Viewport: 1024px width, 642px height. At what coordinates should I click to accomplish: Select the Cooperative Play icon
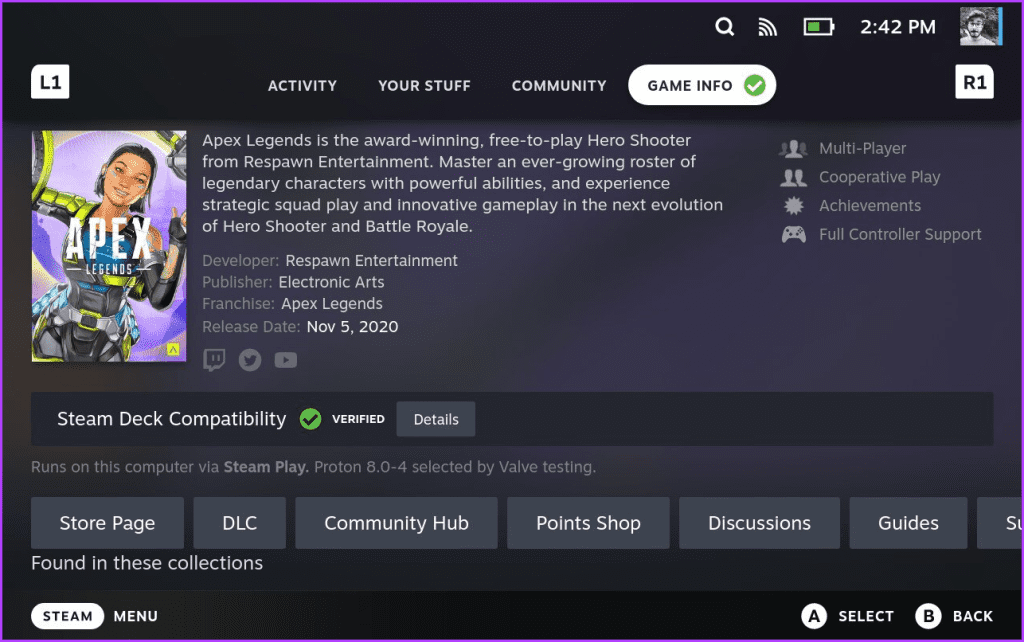click(793, 177)
